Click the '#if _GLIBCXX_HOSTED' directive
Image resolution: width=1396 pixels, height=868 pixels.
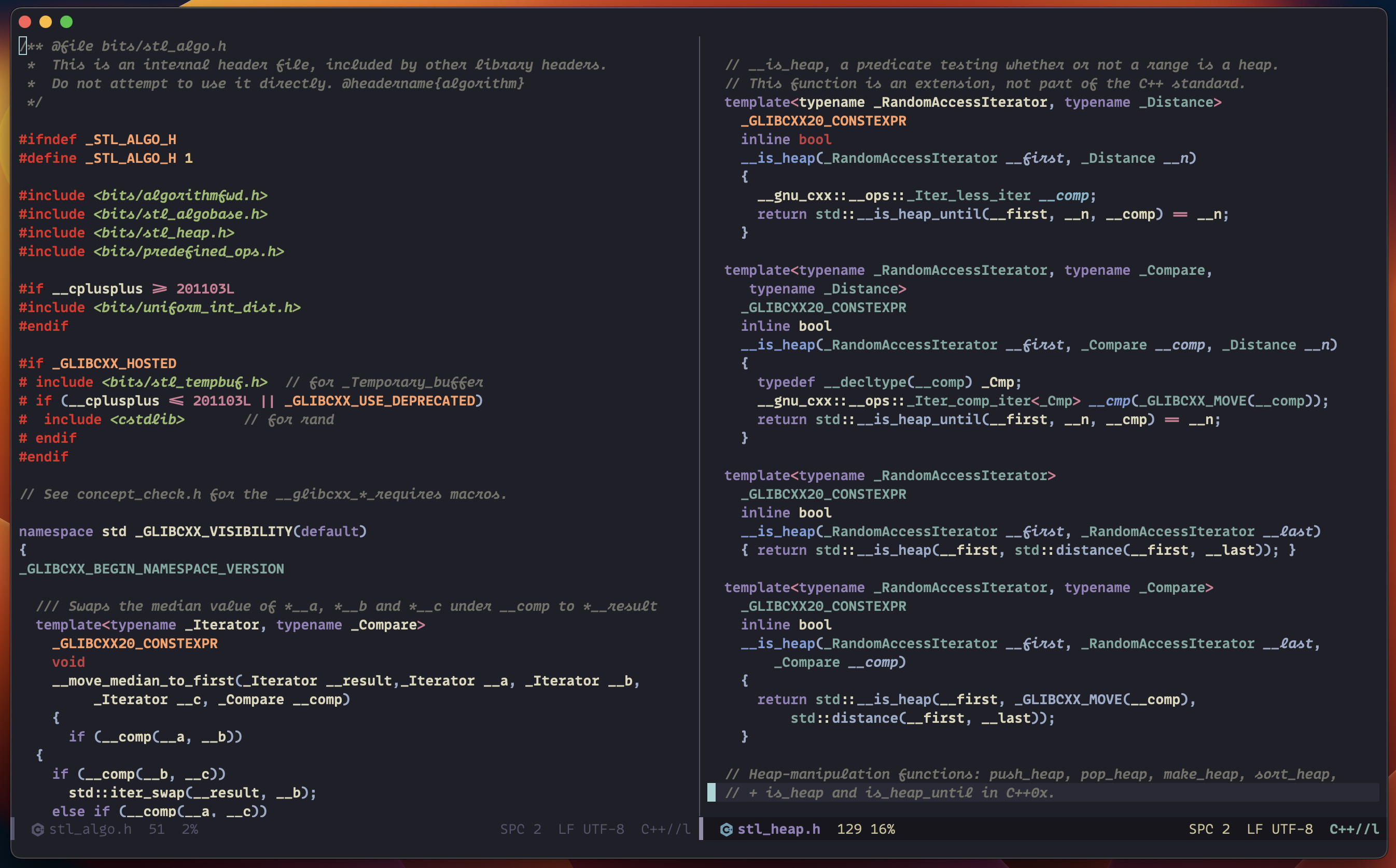tap(97, 363)
